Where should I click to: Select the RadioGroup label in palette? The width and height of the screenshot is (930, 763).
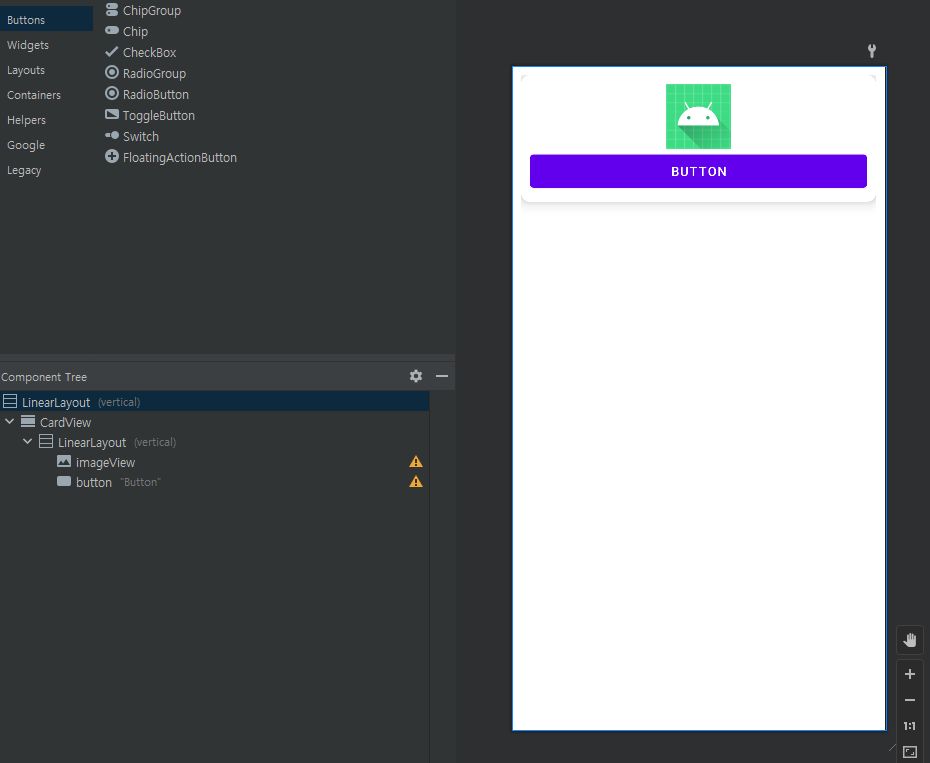[154, 74]
